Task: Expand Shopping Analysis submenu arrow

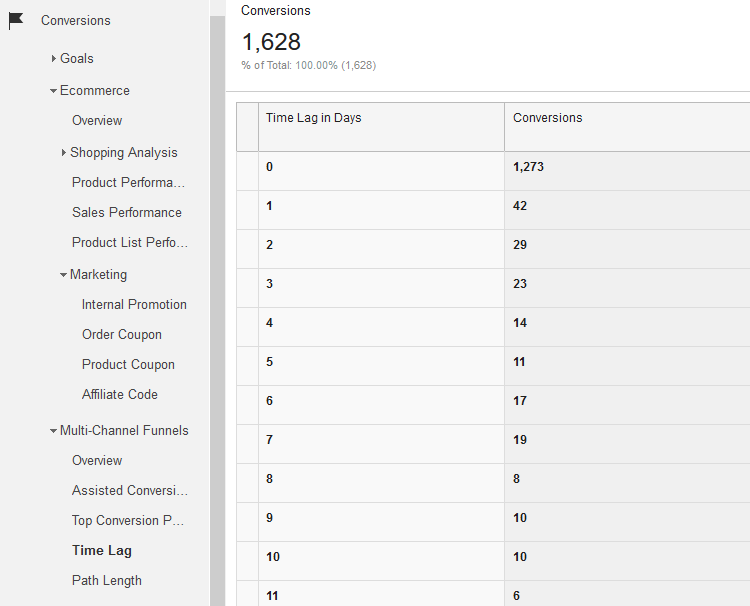Action: pos(64,153)
